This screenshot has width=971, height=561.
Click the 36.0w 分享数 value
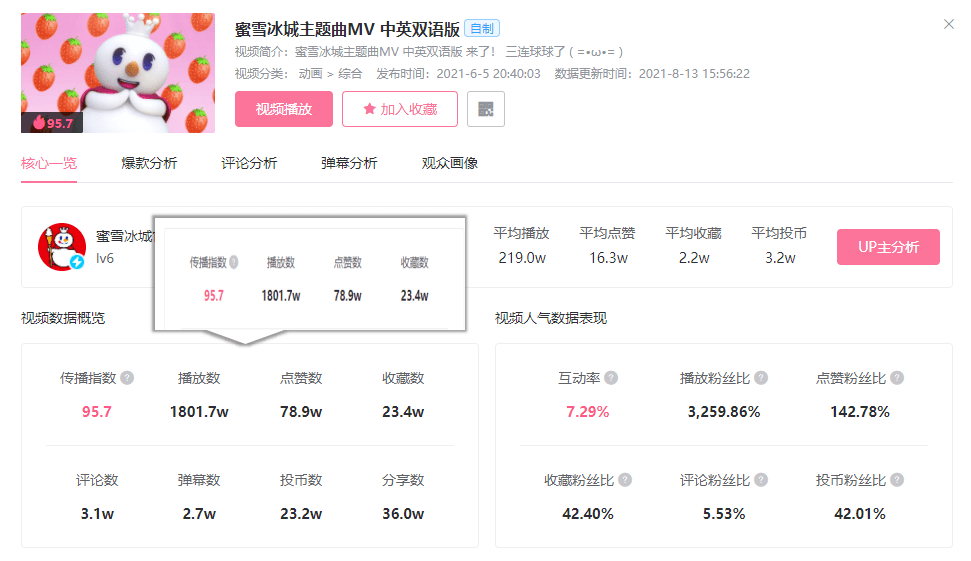pos(403,514)
